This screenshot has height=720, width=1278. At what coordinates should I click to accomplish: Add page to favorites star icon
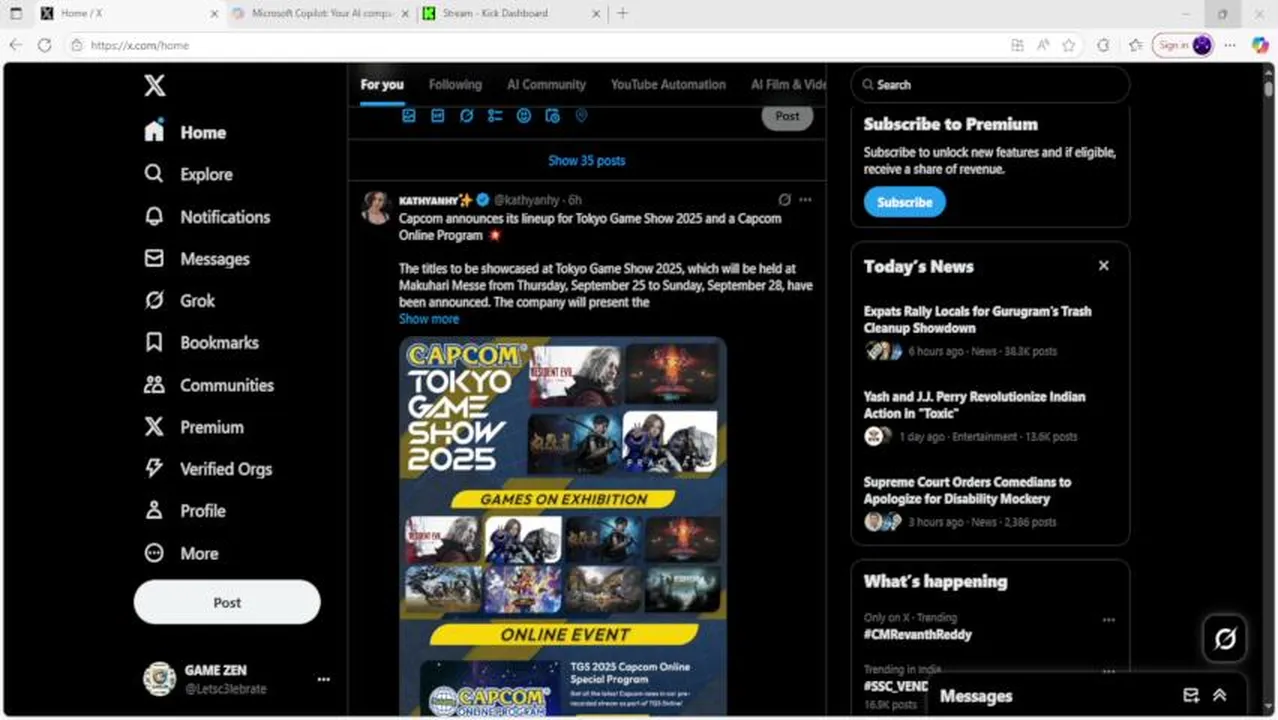tap(1069, 45)
